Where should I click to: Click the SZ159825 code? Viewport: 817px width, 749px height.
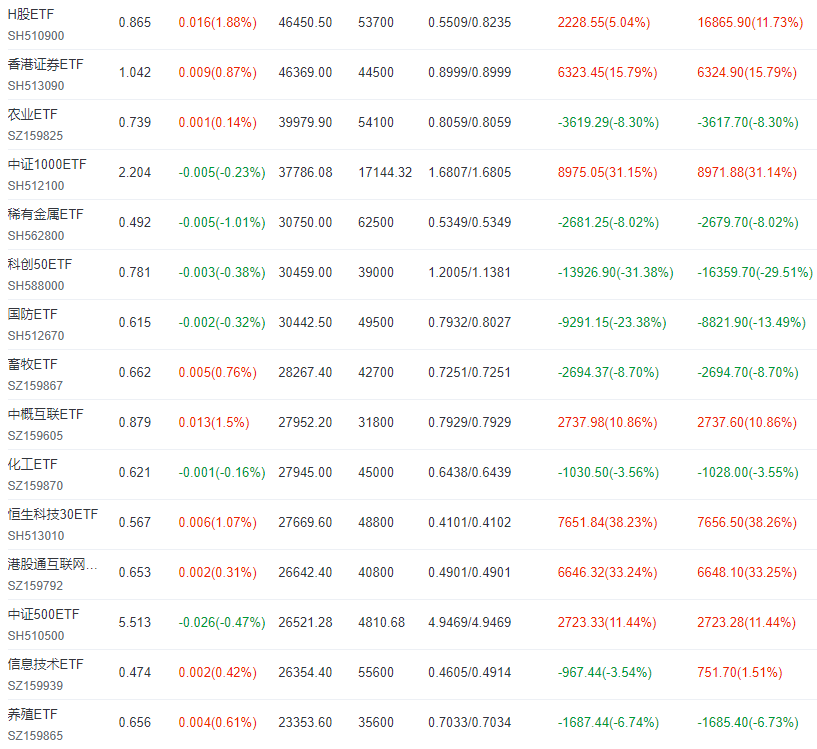35,136
